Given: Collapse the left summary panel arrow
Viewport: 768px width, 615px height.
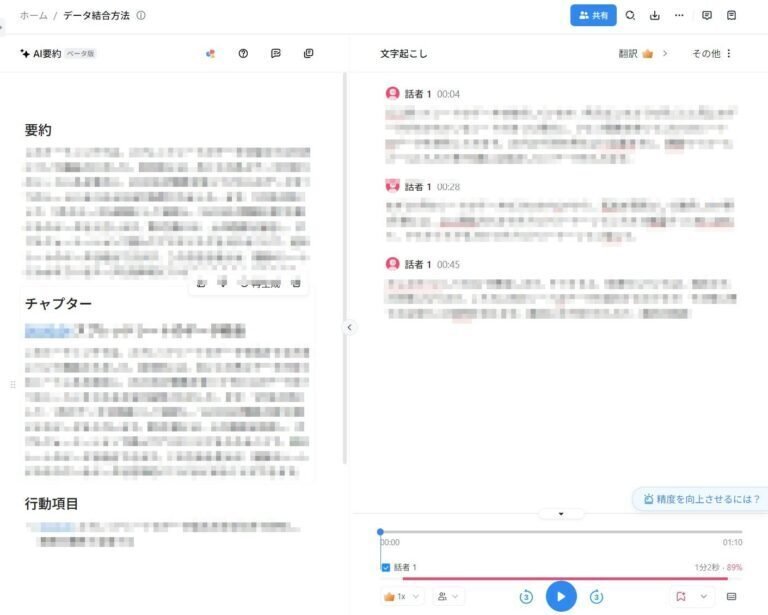Looking at the screenshot, I should (349, 328).
